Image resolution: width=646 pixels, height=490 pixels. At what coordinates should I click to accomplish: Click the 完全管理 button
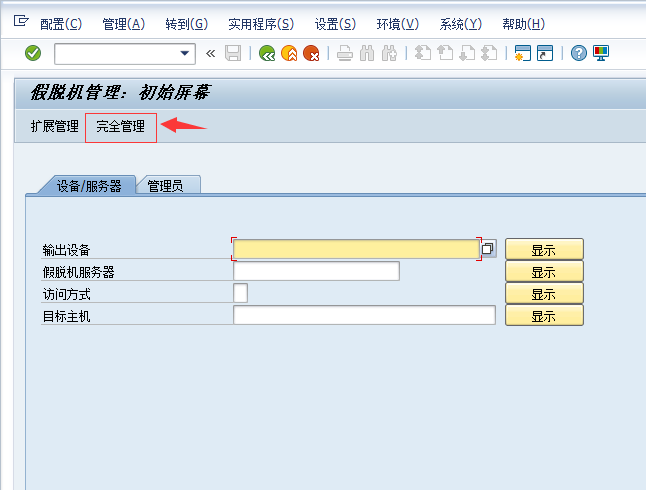pyautogui.click(x=120, y=127)
